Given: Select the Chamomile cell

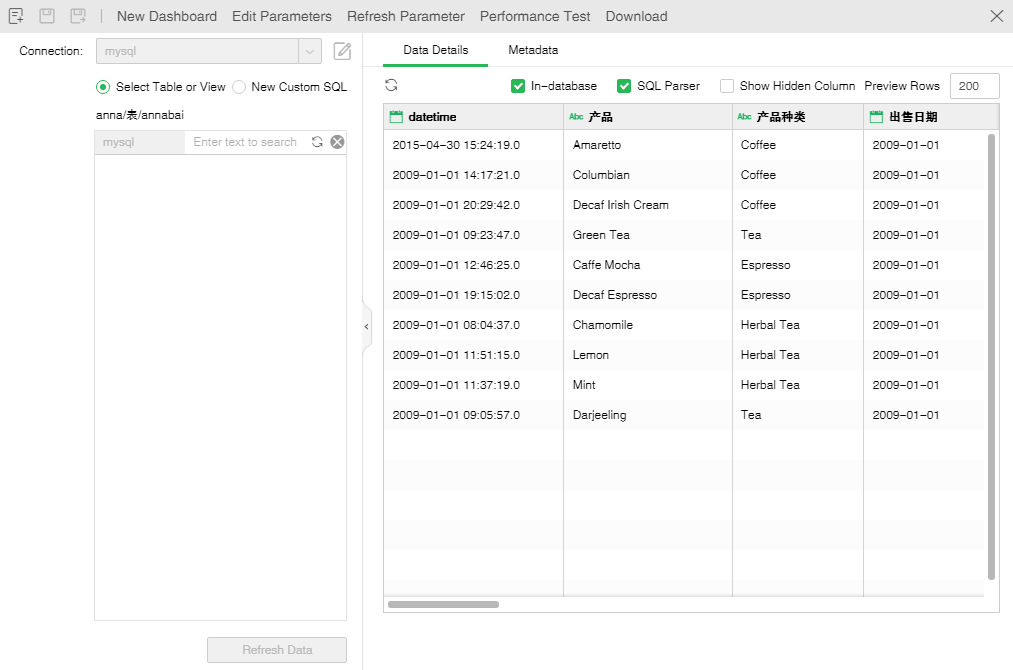Looking at the screenshot, I should 648,325.
